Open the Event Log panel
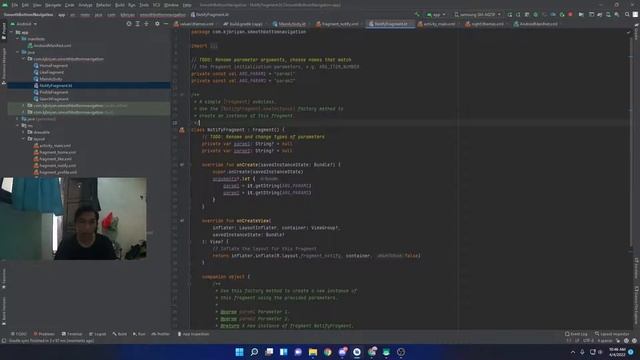Image resolution: width=640 pixels, height=360 pixels. pyautogui.click(x=576, y=334)
